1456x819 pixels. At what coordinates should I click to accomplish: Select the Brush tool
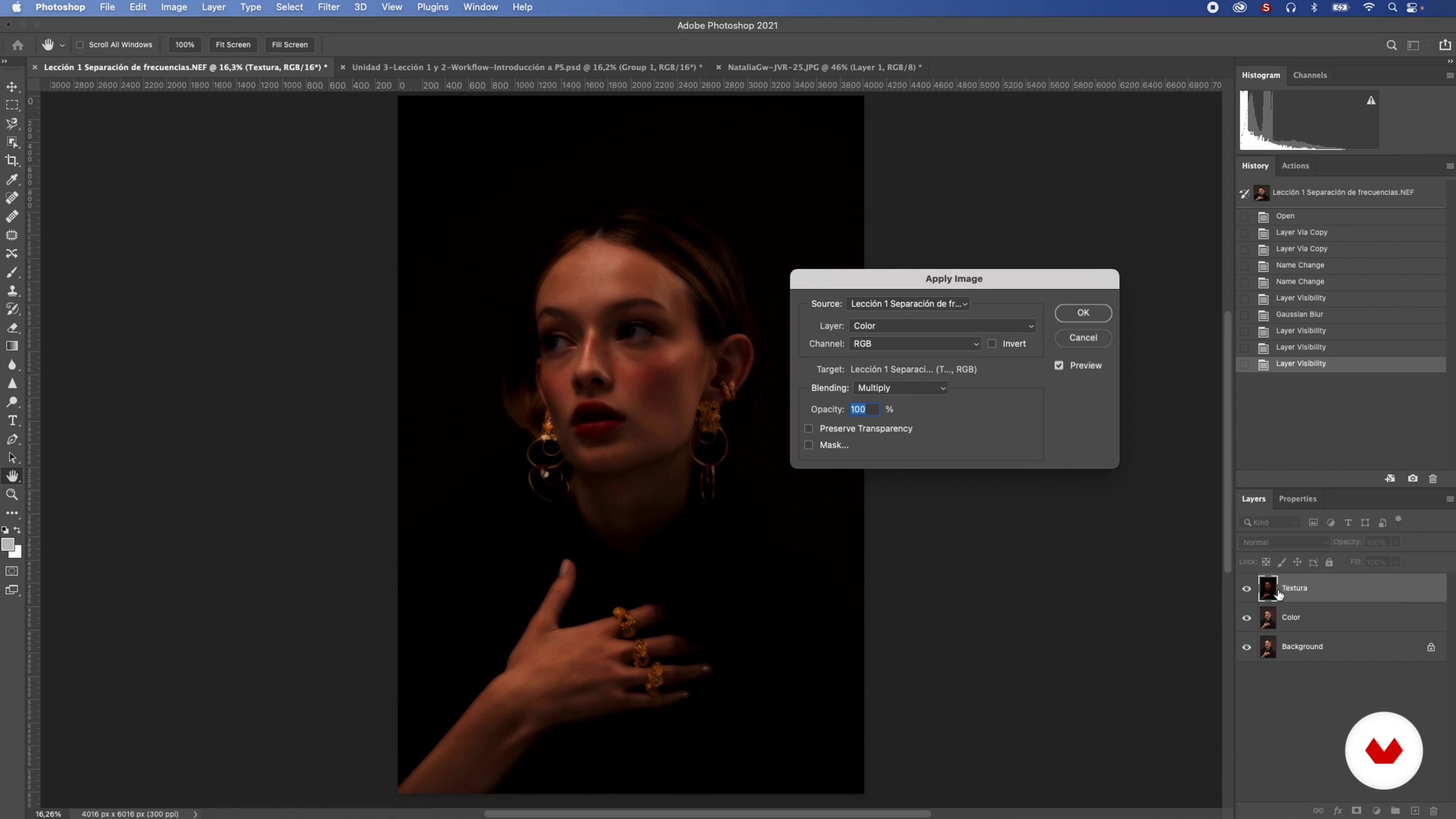[12, 272]
